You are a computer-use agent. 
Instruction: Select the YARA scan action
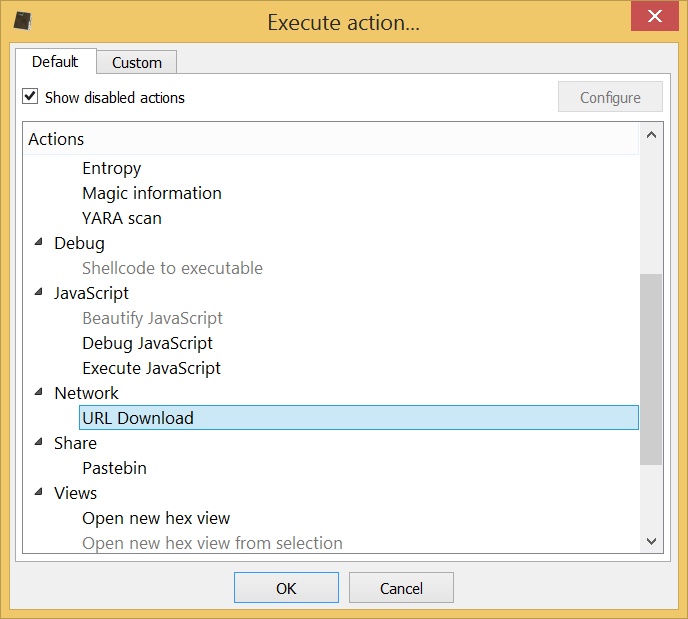tap(122, 218)
